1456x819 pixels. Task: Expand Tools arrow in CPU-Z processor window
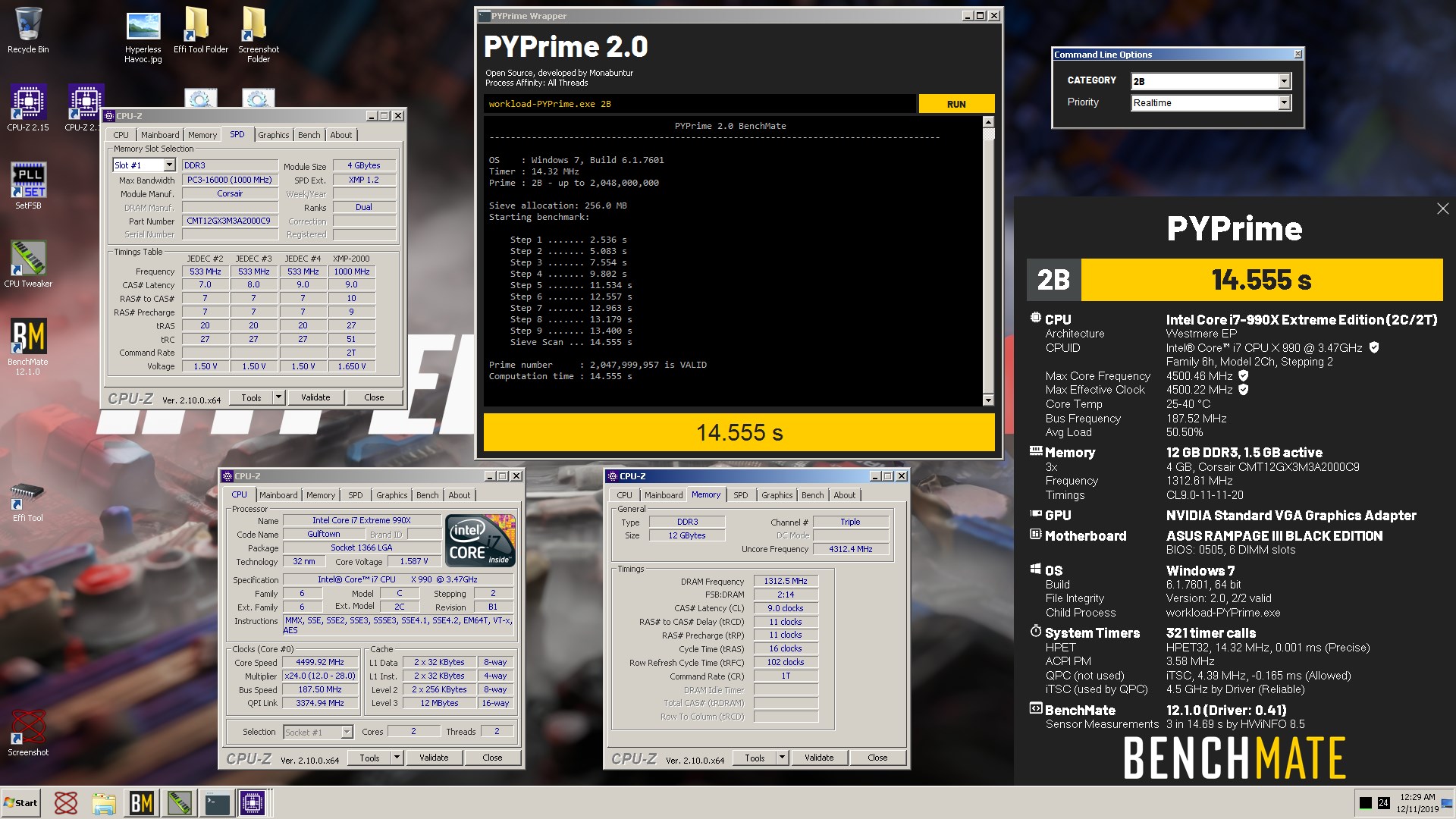coord(397,758)
